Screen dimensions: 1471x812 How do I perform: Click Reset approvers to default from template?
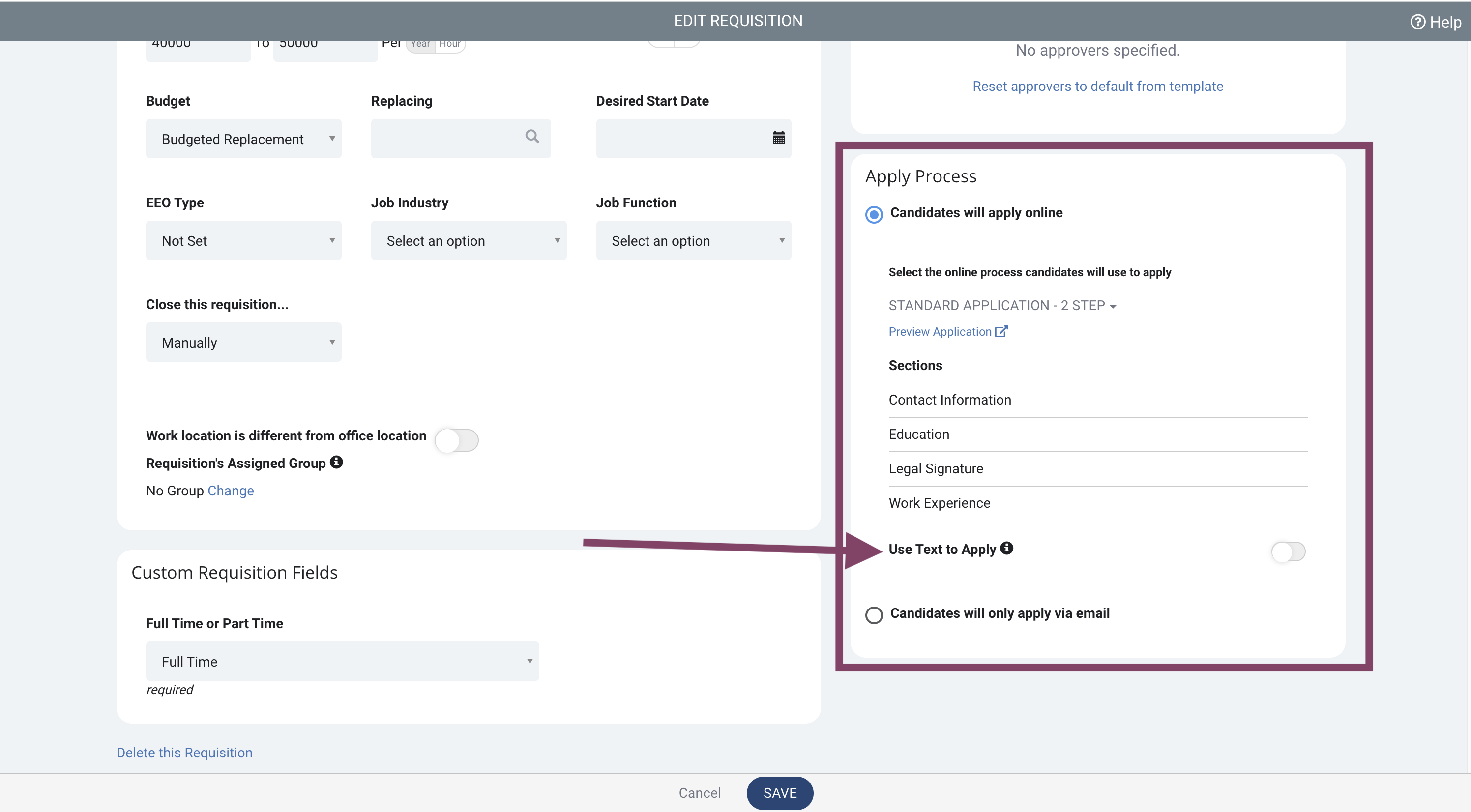(x=1097, y=86)
